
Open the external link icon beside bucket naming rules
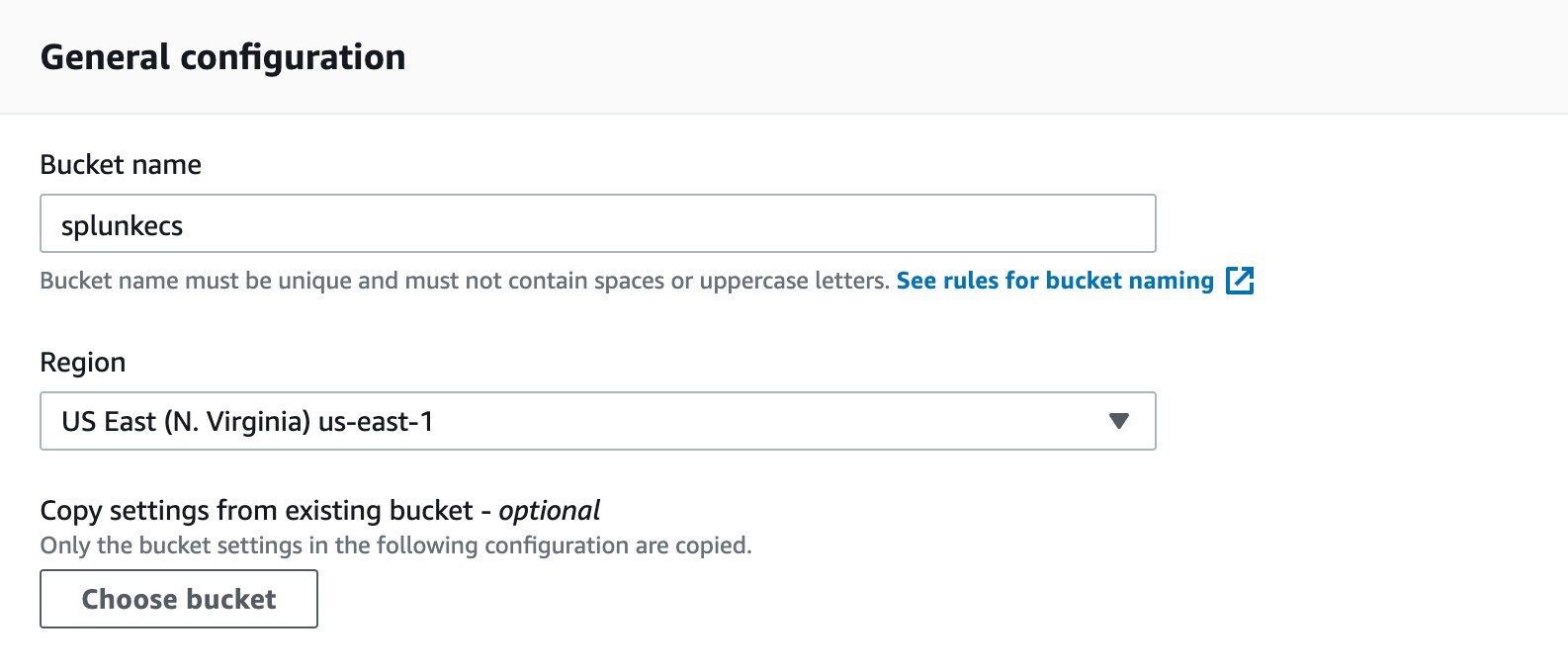coord(1240,281)
